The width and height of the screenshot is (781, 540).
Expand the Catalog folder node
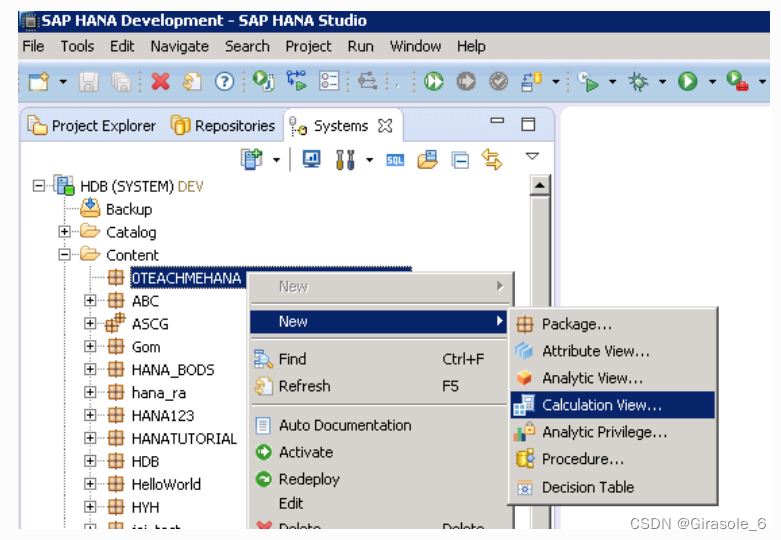(64, 231)
